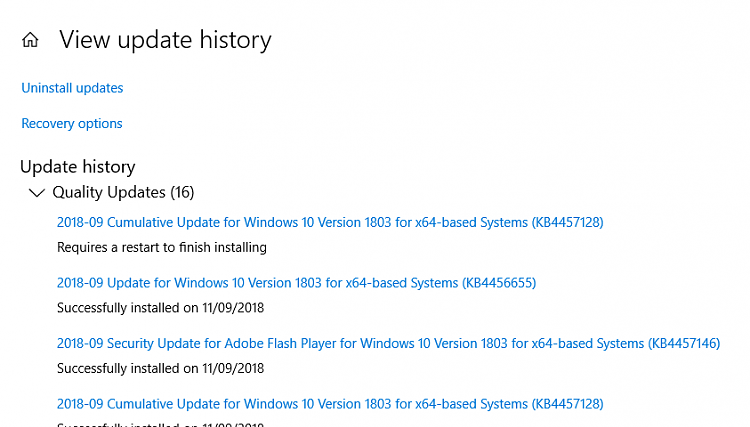The width and height of the screenshot is (750, 427).
Task: Click the Update history heading
Action: [x=77, y=166]
